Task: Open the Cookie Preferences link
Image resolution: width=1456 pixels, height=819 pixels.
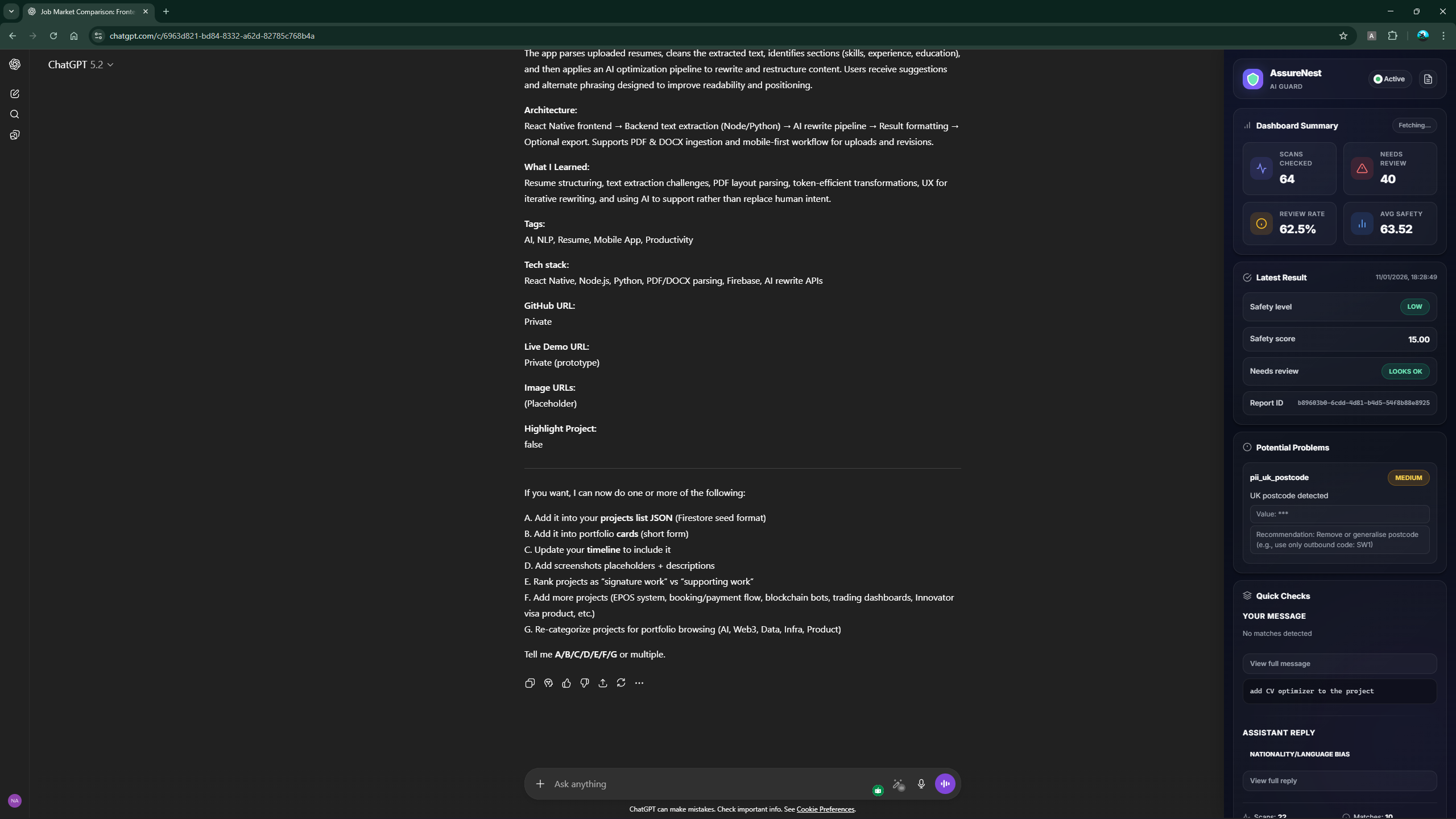Action: [x=825, y=809]
